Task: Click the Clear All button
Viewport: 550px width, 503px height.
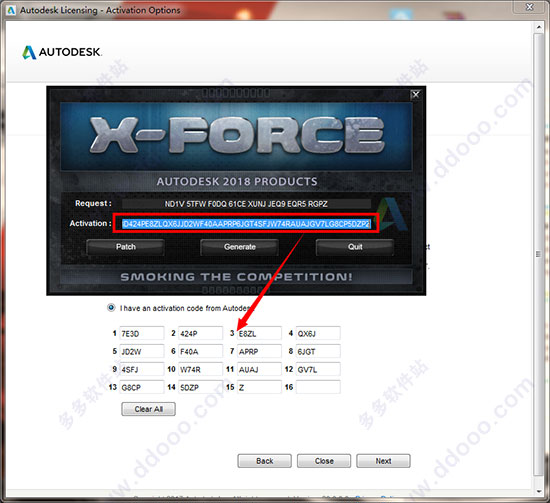Action: coord(148,409)
